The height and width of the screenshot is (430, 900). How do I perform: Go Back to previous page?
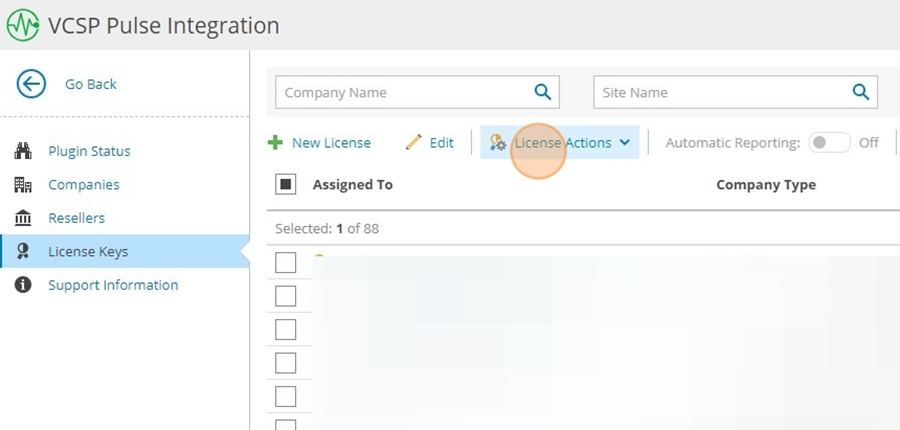[91, 84]
